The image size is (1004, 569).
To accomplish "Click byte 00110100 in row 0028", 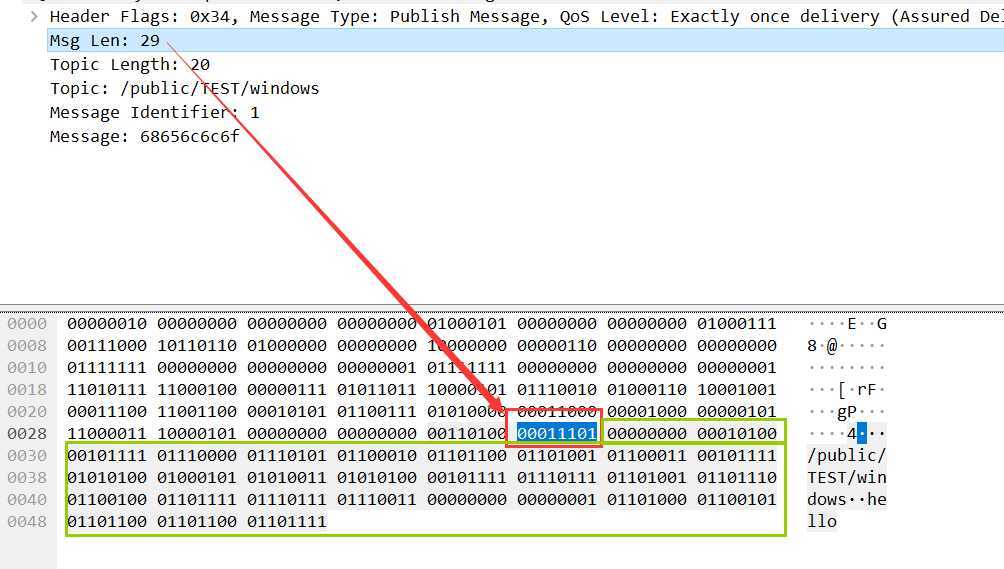I will click(467, 433).
